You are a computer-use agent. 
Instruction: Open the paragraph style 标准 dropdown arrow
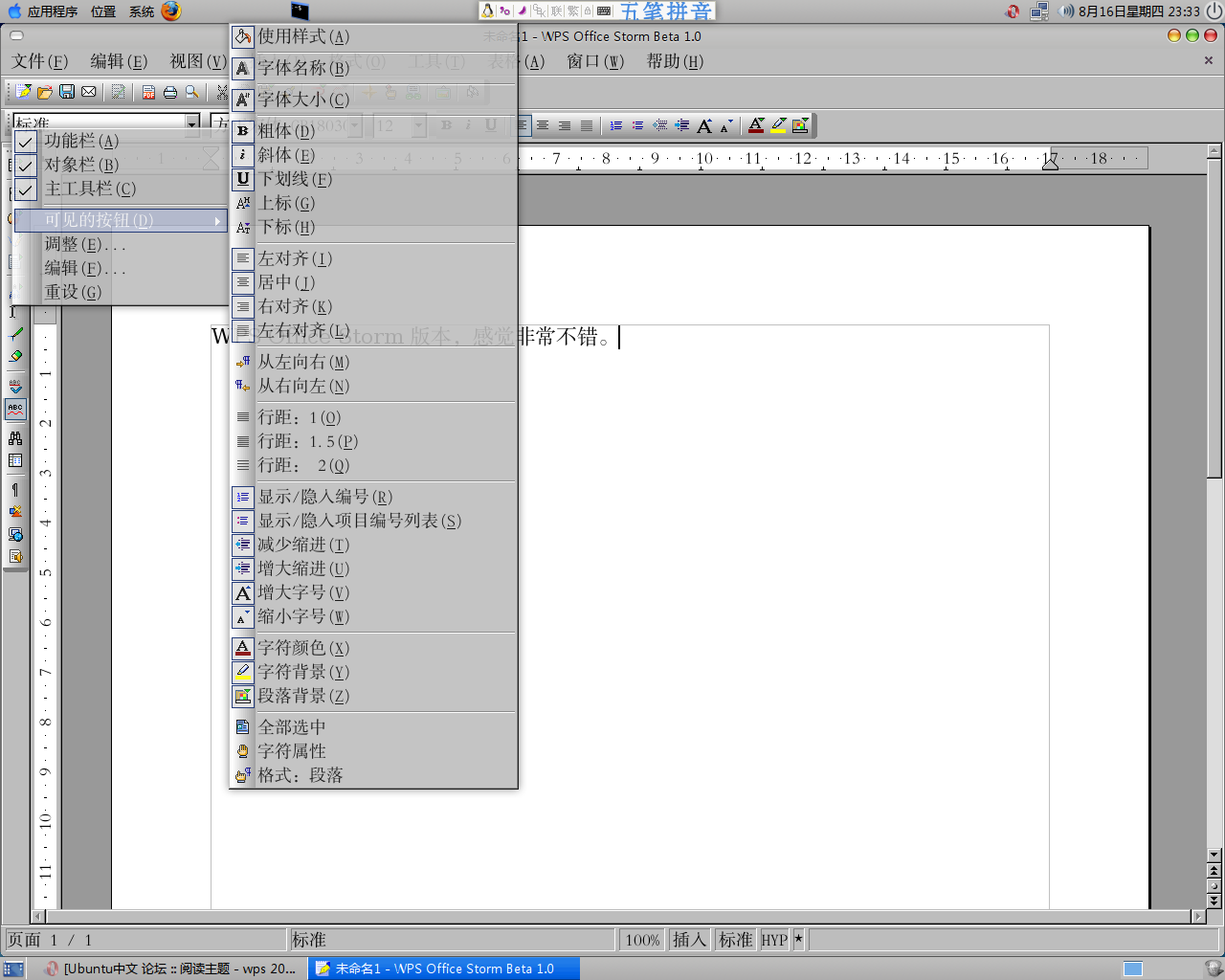192,122
